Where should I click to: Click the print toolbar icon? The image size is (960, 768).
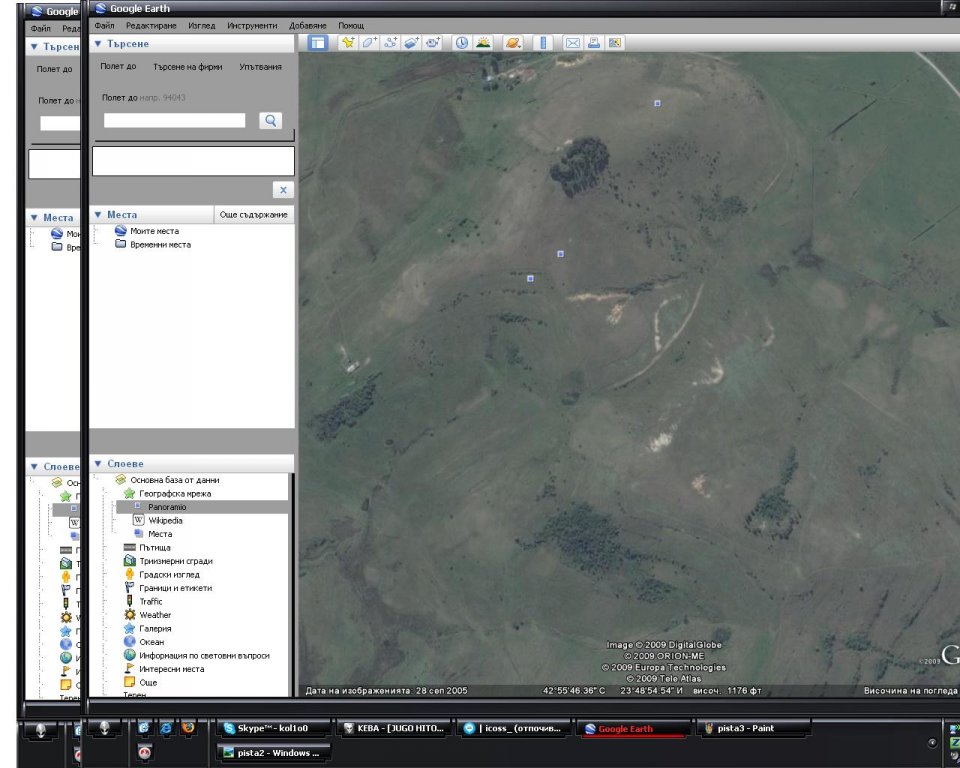(x=594, y=43)
